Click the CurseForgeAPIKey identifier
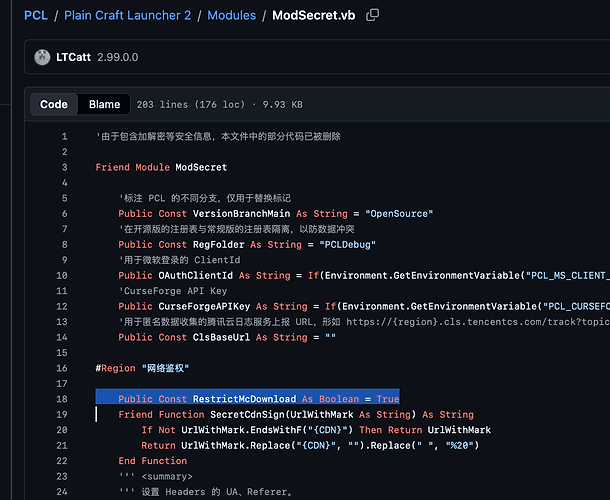This screenshot has width=610, height=500. coord(204,307)
